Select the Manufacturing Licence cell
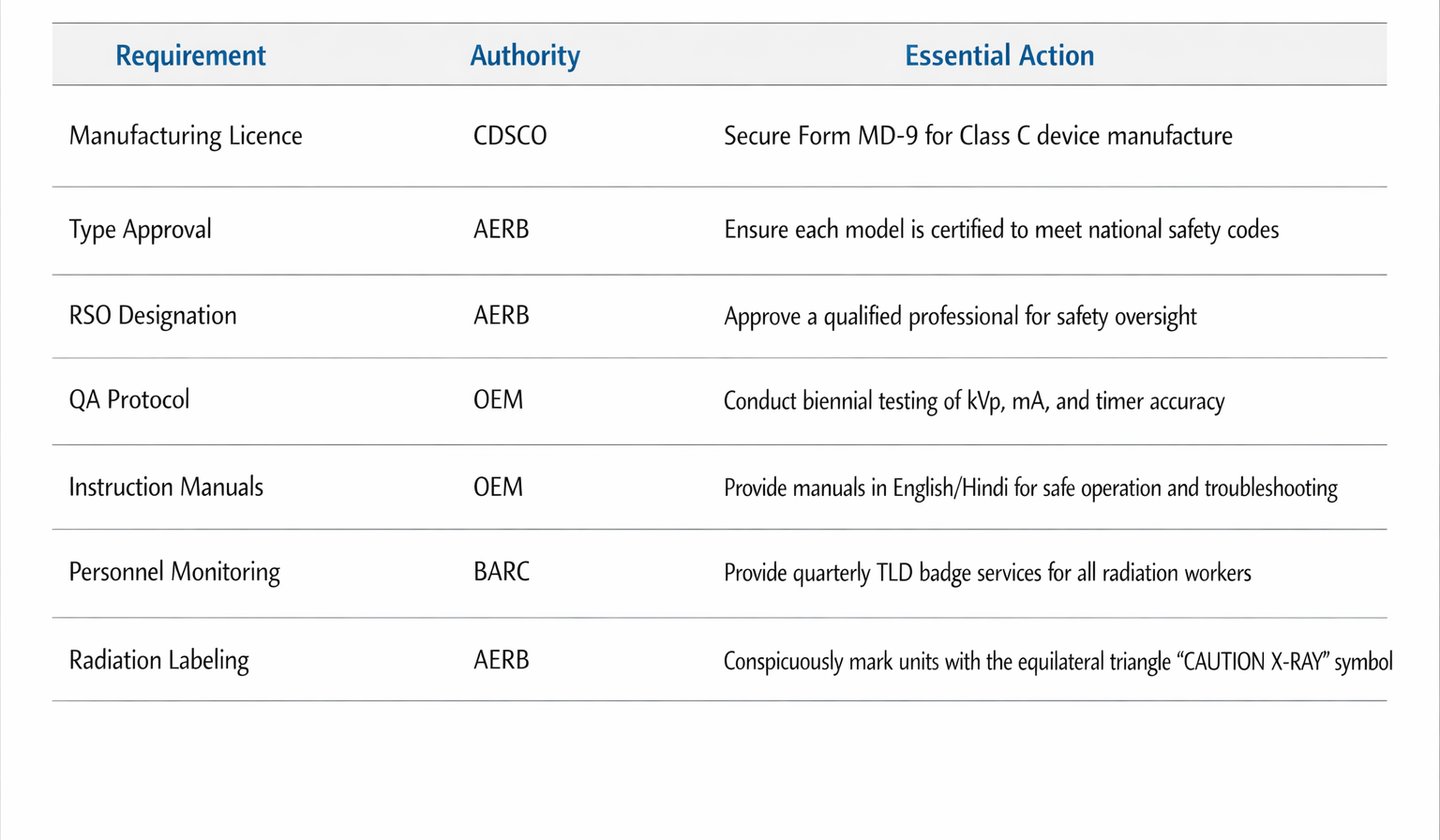This screenshot has width=1440, height=840. pos(185,135)
